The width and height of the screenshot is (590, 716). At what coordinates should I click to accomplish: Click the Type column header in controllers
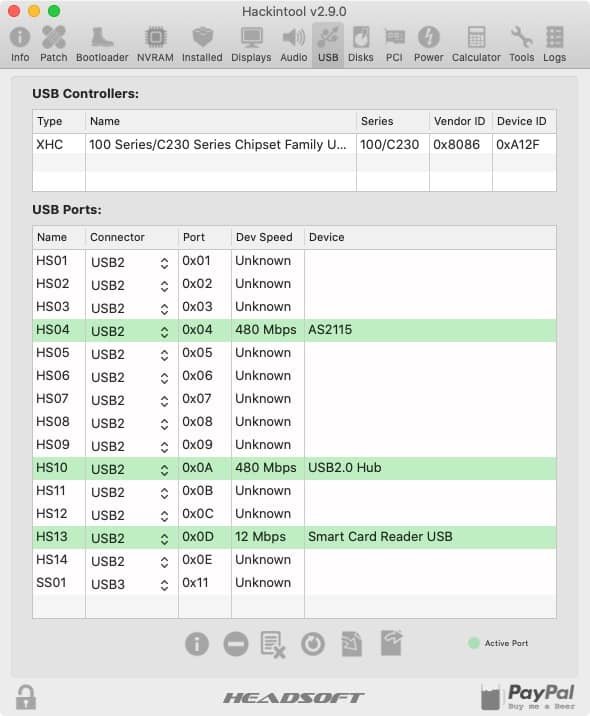(59, 121)
